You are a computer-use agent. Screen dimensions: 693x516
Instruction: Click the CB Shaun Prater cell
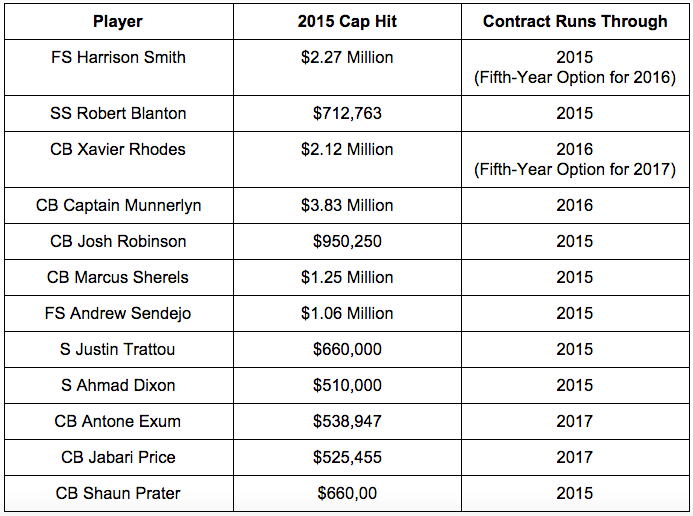click(x=118, y=493)
